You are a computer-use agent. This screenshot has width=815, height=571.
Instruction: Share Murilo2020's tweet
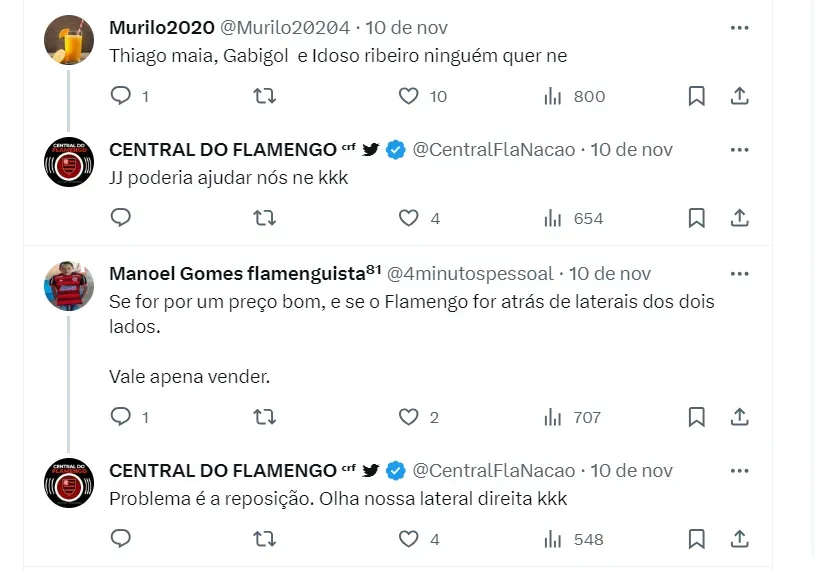[740, 96]
